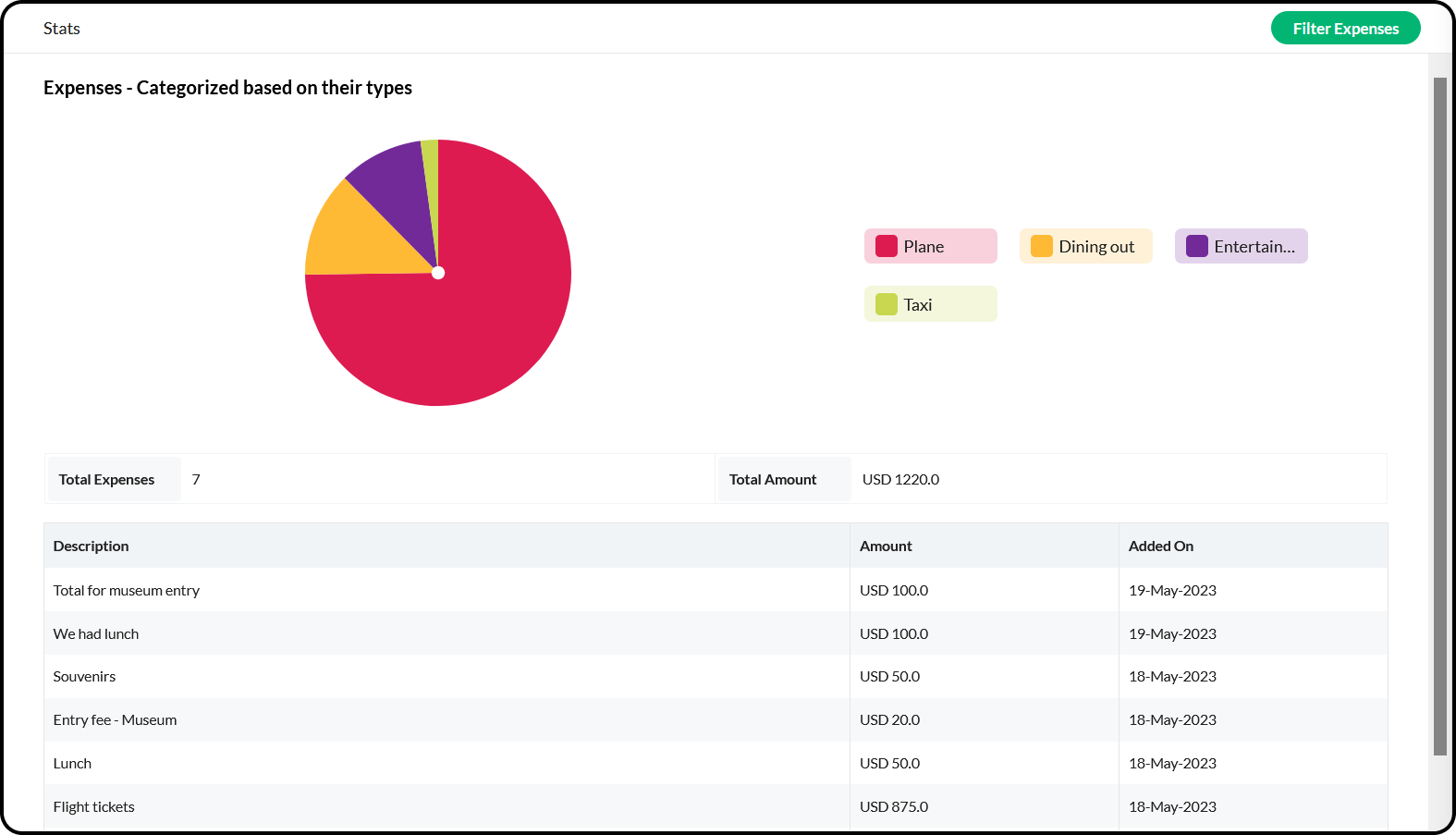
Task: Click the purple Entertainment color swatch
Action: click(x=1197, y=246)
